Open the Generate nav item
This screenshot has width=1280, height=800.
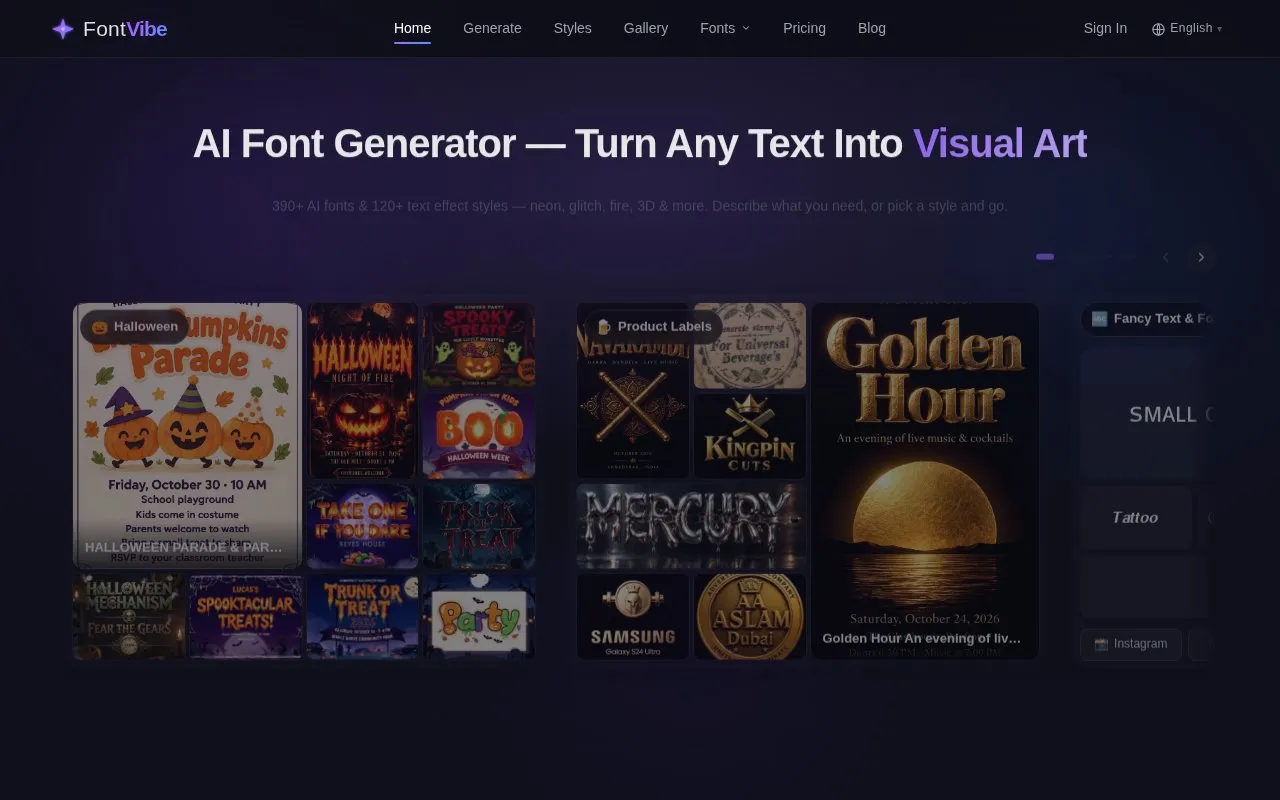pos(492,28)
